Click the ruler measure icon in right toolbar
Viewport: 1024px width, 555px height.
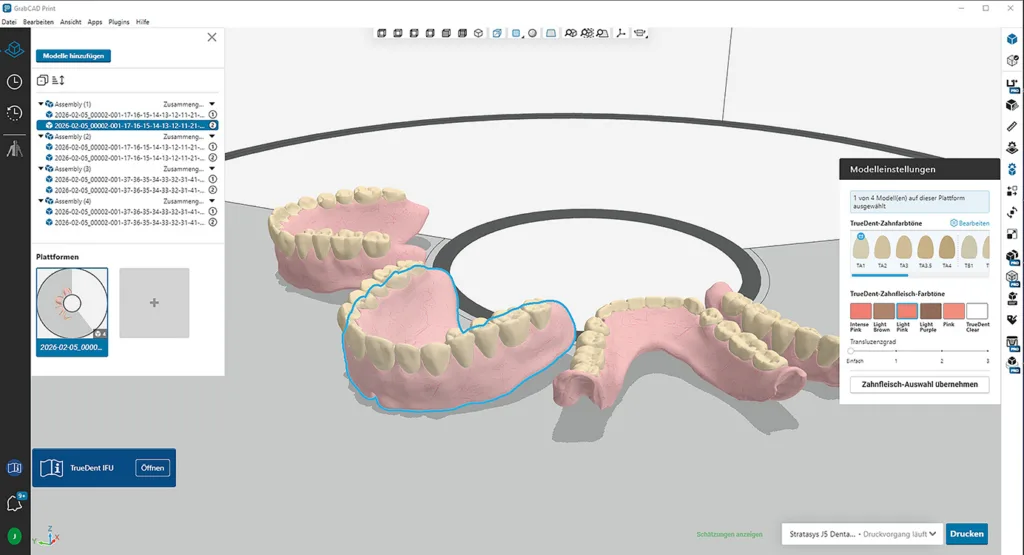click(x=1012, y=126)
